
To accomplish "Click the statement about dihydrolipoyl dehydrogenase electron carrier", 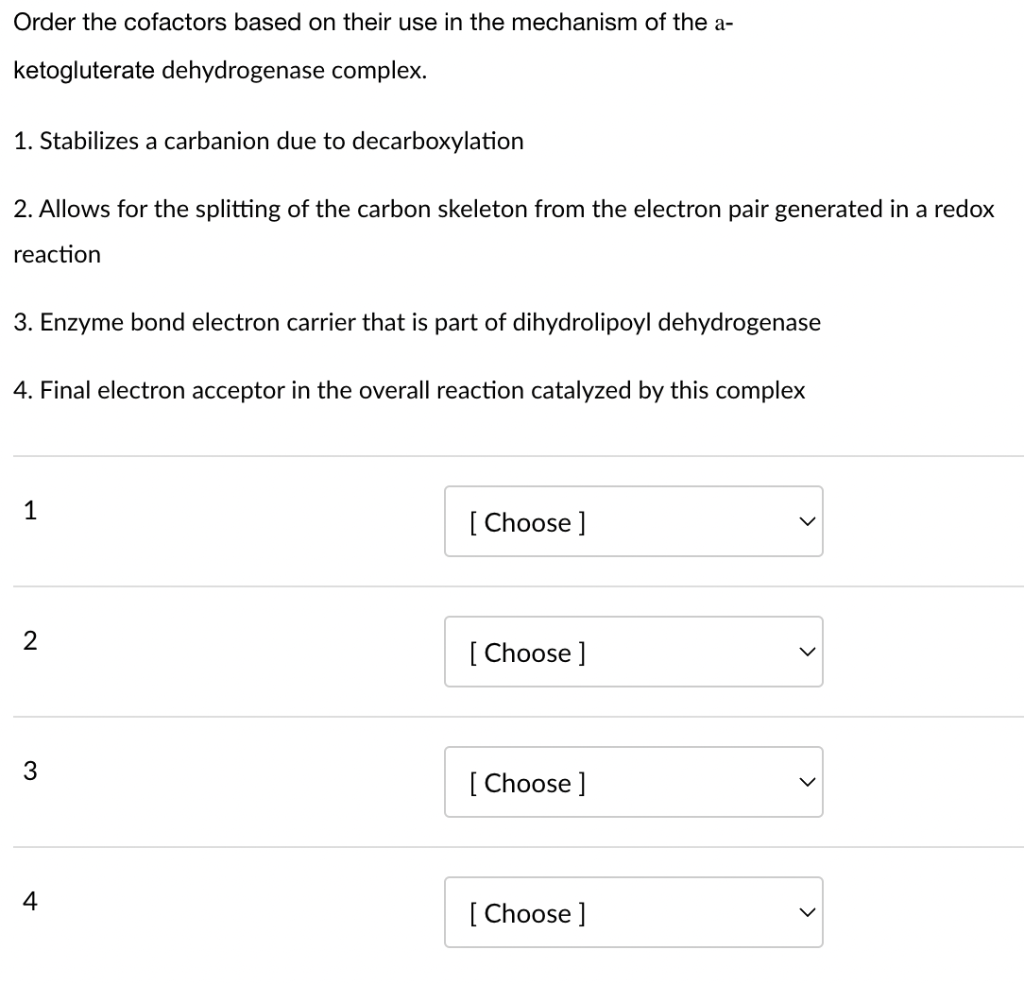I will [x=417, y=322].
